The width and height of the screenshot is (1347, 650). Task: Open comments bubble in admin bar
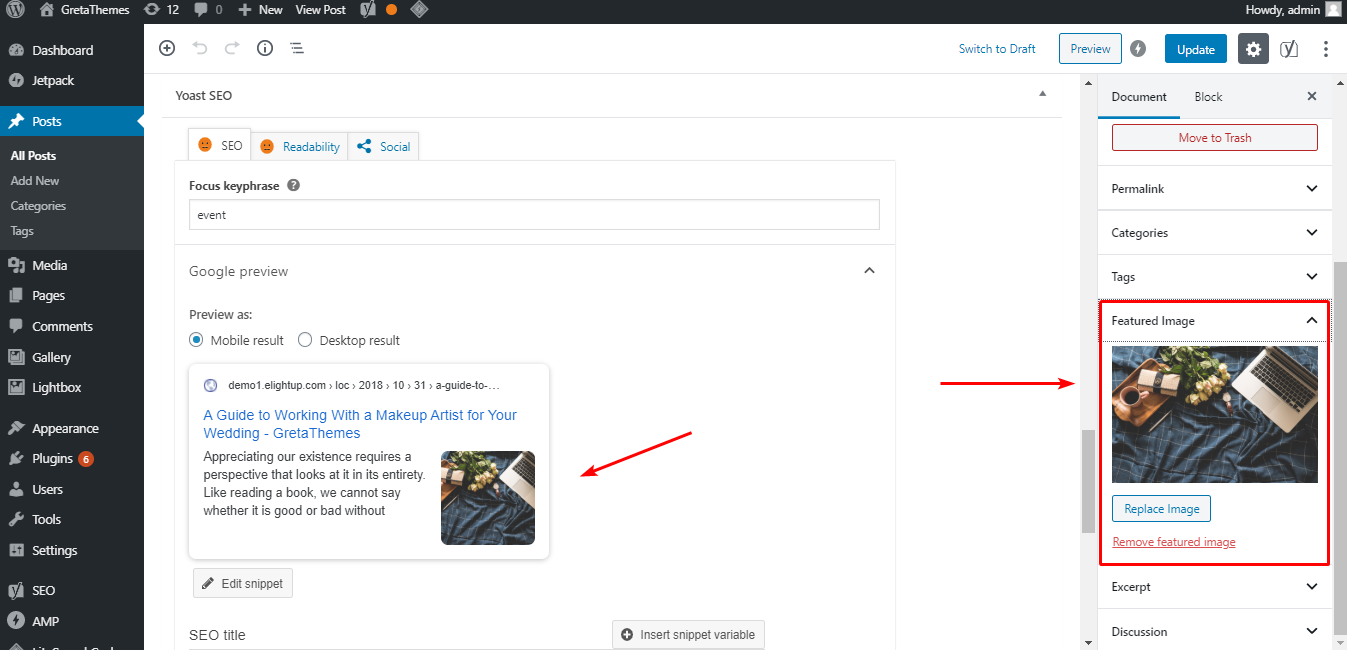point(209,10)
